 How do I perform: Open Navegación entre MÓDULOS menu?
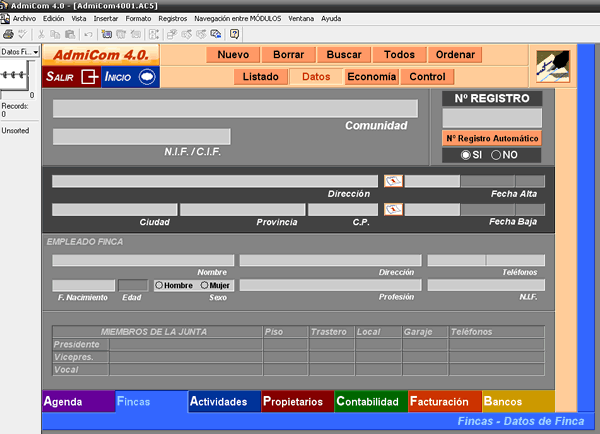click(238, 18)
